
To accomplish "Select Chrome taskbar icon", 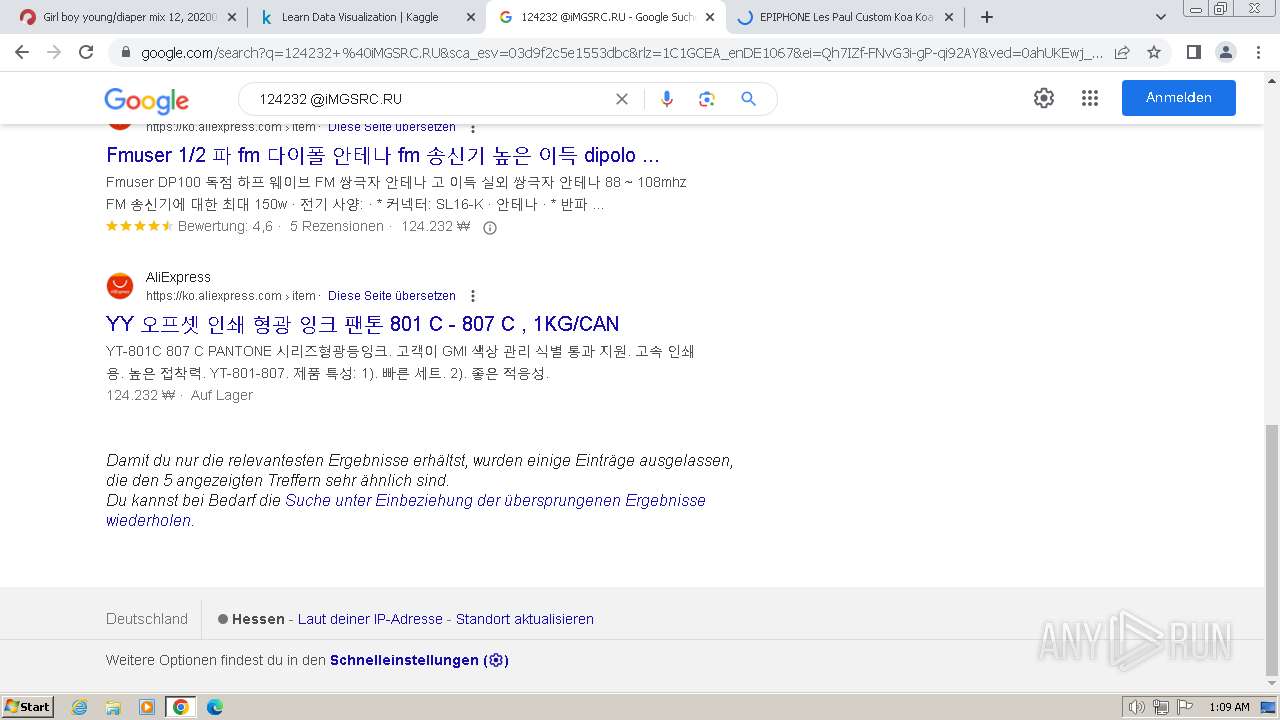I will pos(181,707).
